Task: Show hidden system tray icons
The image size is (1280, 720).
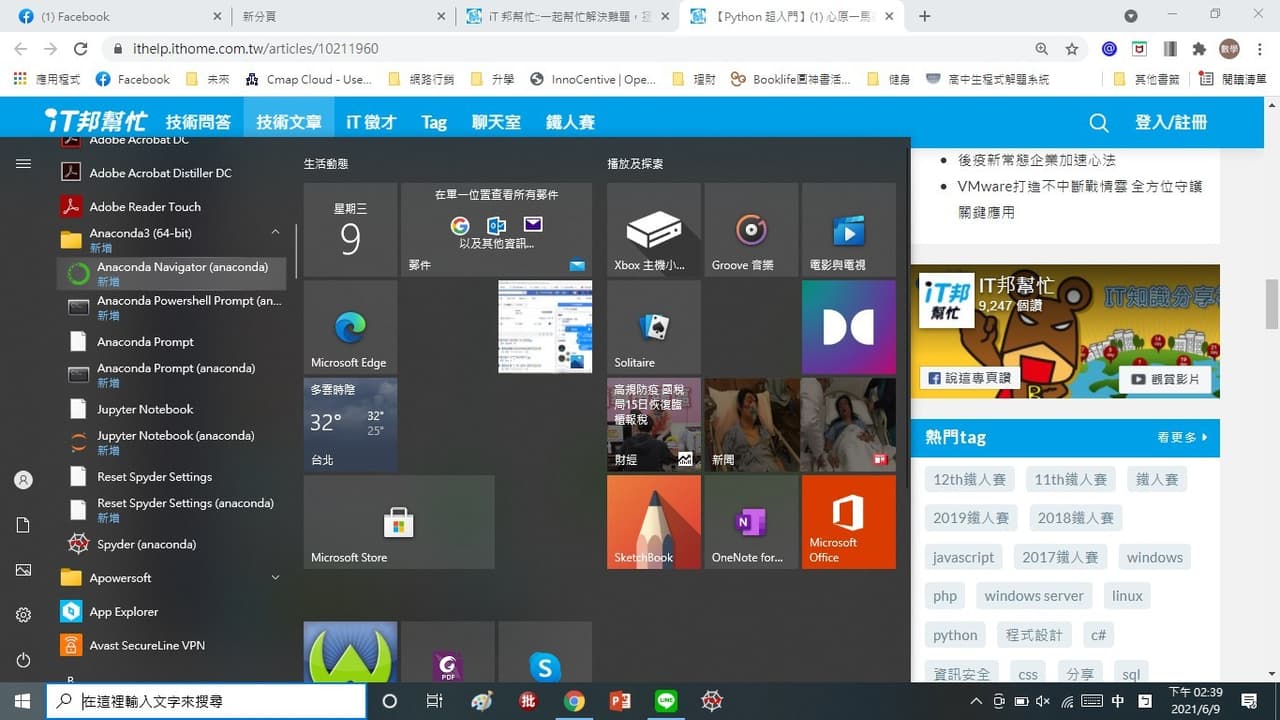Action: tap(977, 701)
